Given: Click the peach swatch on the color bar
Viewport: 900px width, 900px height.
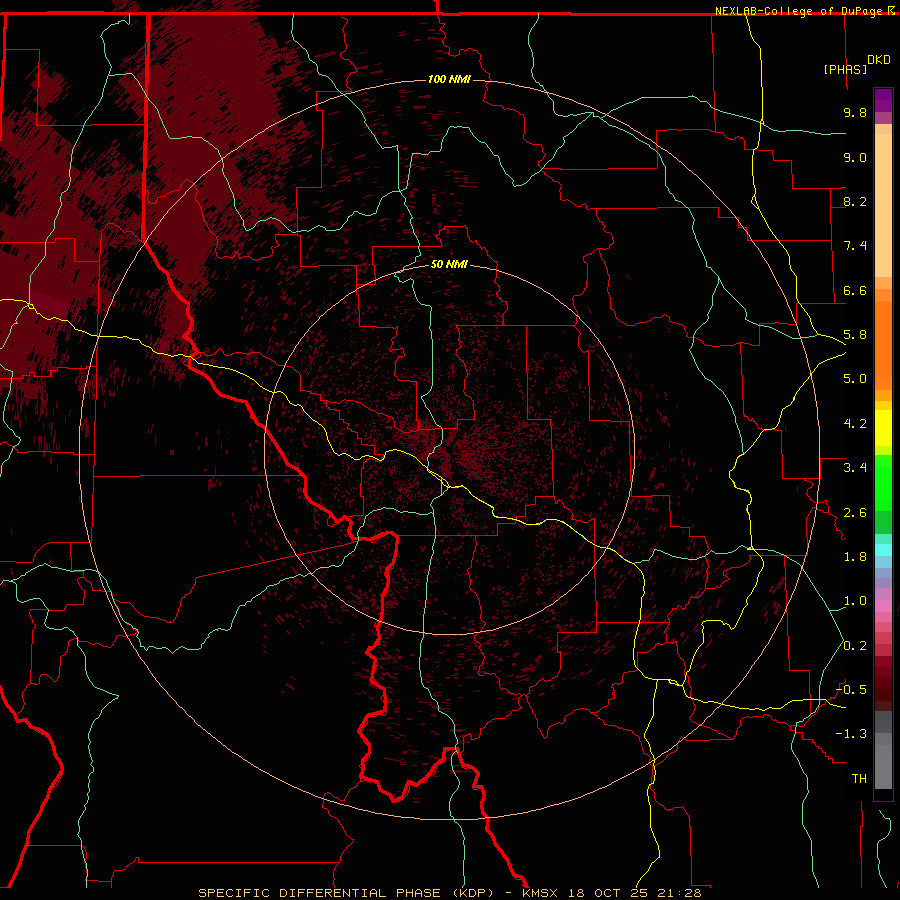Looking at the screenshot, I should click(x=883, y=205).
